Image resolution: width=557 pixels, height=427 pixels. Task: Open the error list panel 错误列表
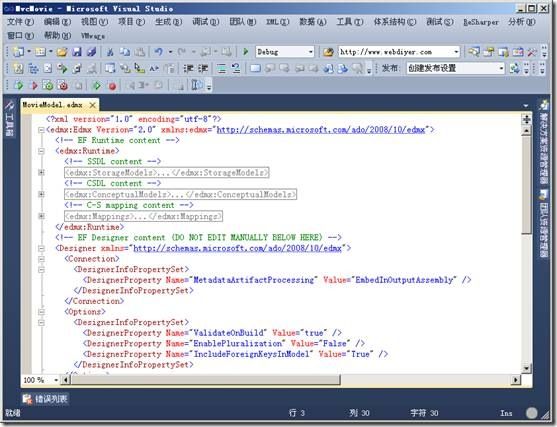click(45, 399)
